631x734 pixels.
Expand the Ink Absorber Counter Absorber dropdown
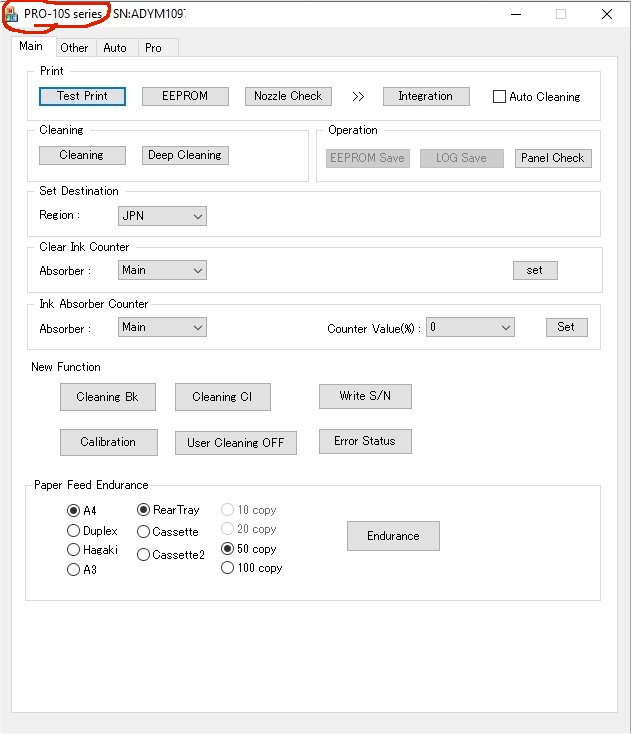point(162,327)
